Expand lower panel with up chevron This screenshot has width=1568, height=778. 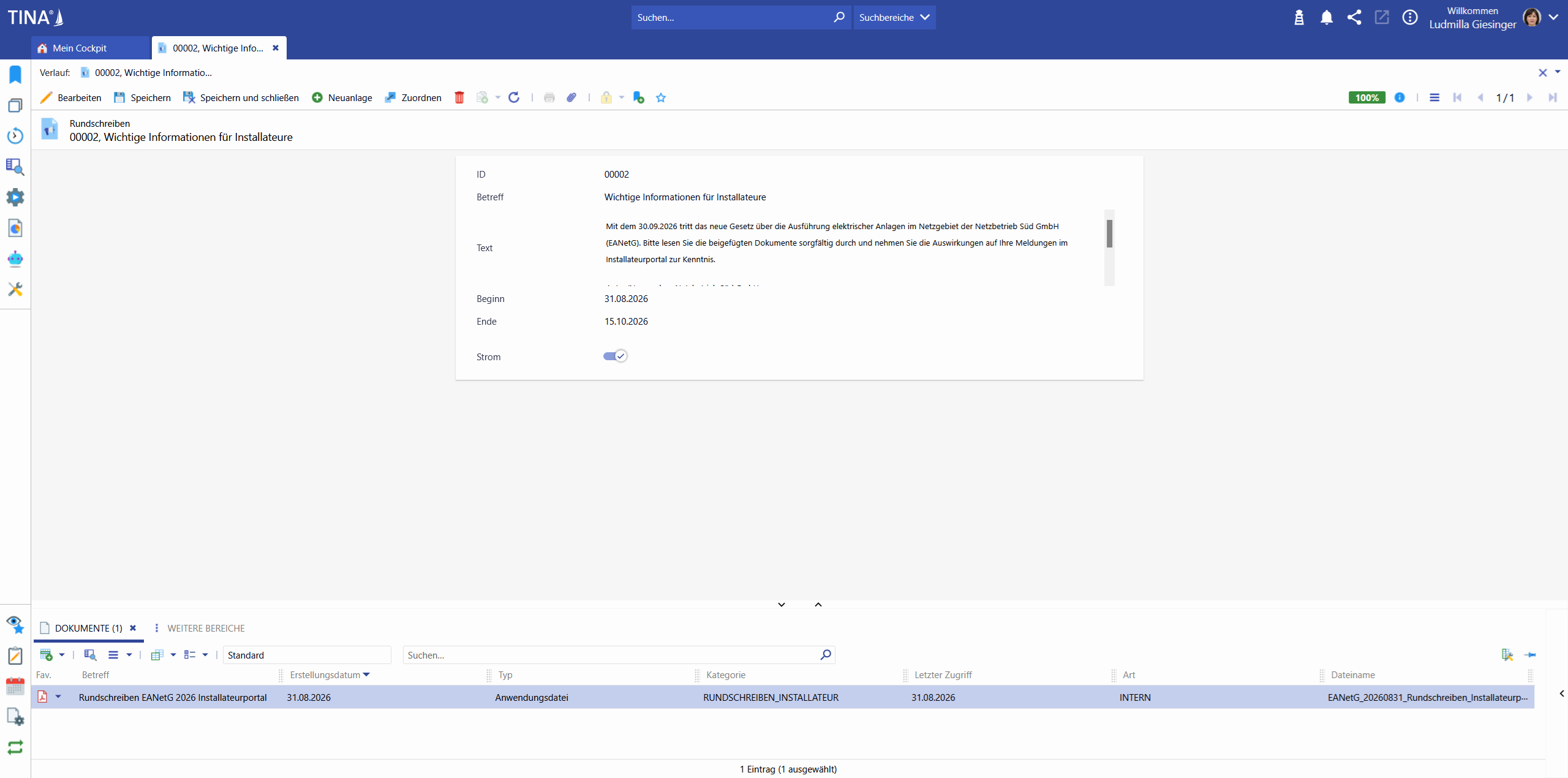coord(818,605)
